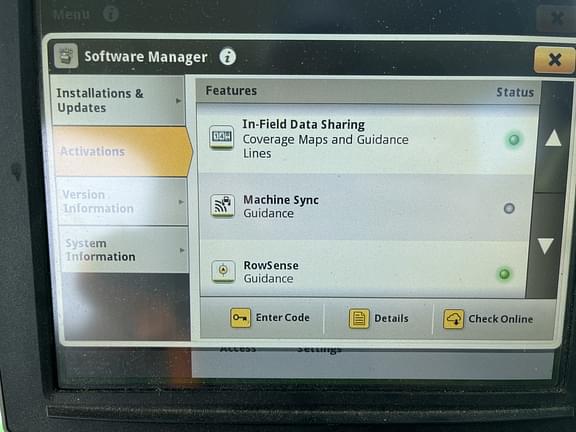Image resolution: width=576 pixels, height=432 pixels.
Task: Select the Machine Sync Guidance row
Action: pos(366,206)
